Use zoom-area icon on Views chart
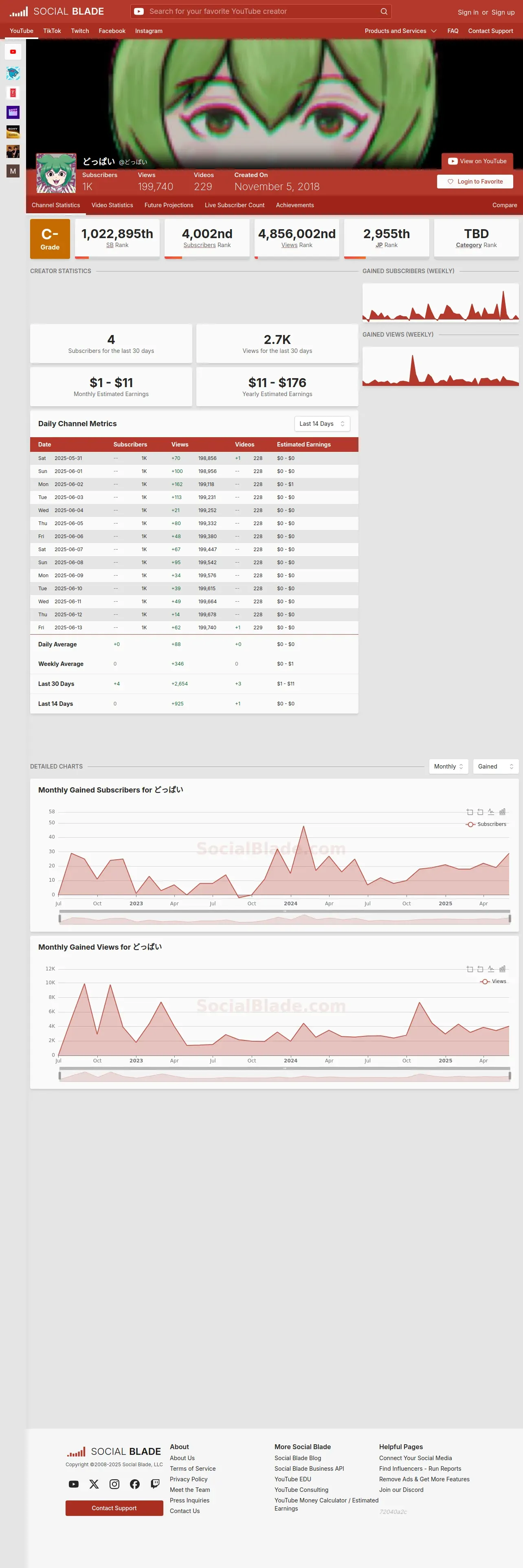Image resolution: width=523 pixels, height=1568 pixels. tap(469, 969)
